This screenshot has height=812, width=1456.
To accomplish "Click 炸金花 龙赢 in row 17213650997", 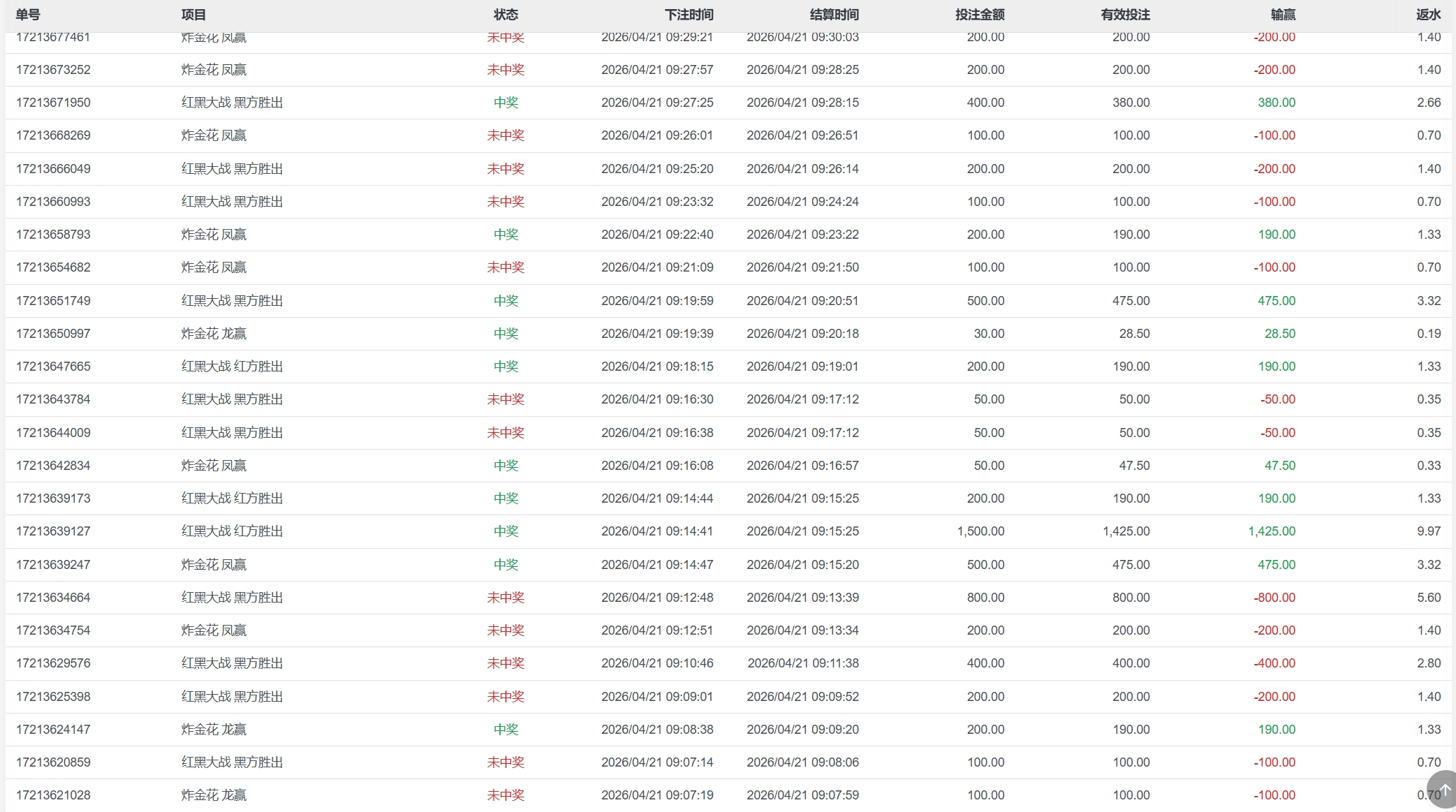I will pyautogui.click(x=214, y=334).
